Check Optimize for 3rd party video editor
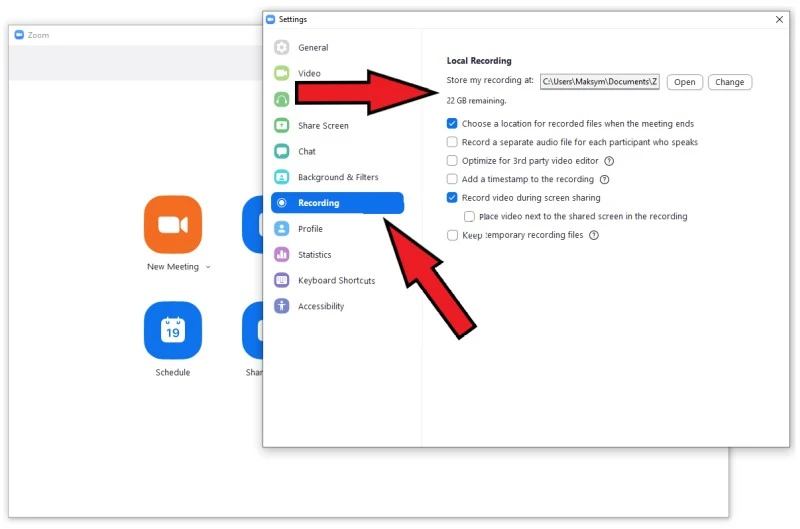Screen dimensions: 800x529 (452, 161)
